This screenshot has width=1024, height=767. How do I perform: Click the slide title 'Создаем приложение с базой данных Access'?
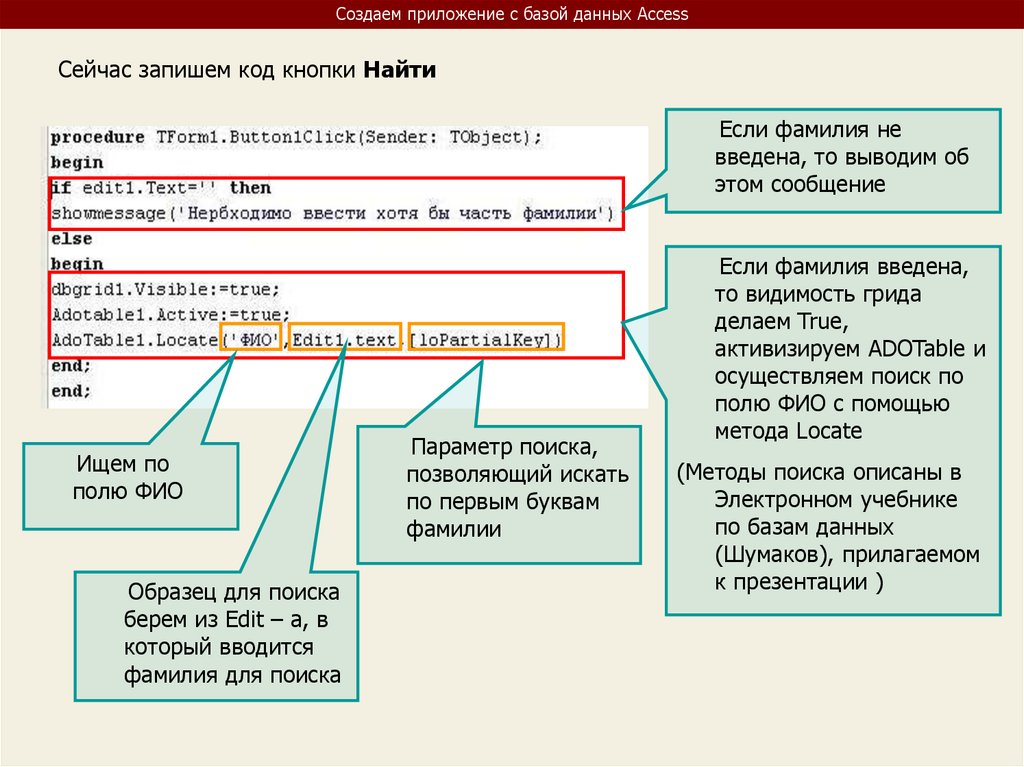[511, 14]
